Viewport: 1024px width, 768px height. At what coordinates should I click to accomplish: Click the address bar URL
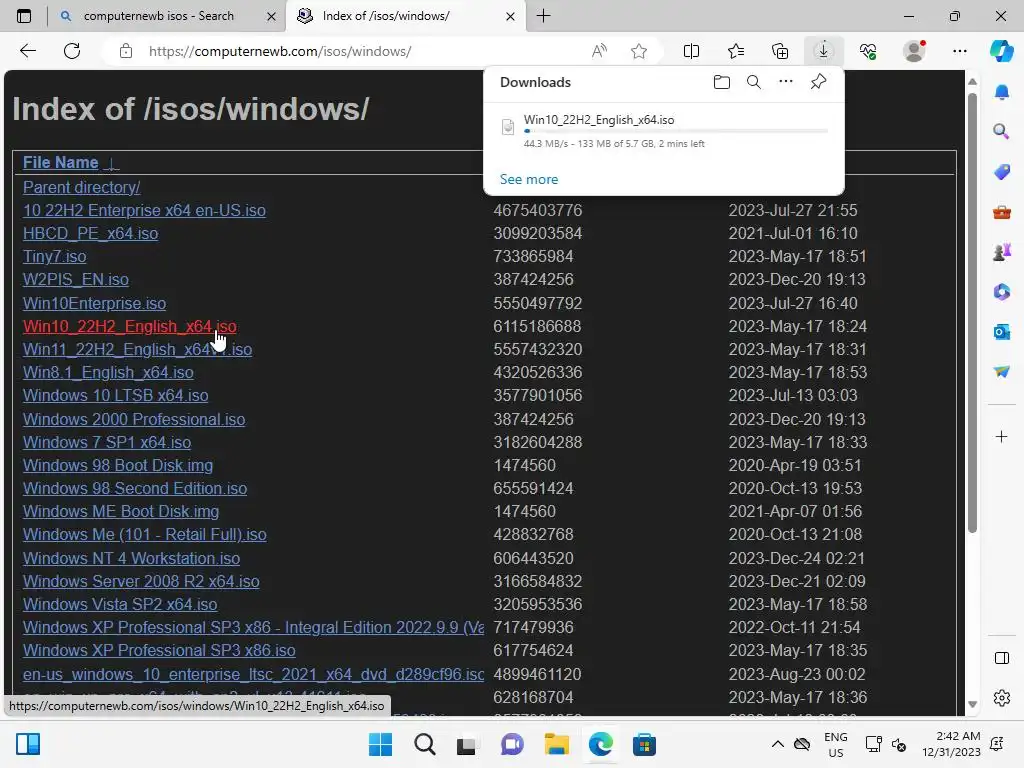280,51
